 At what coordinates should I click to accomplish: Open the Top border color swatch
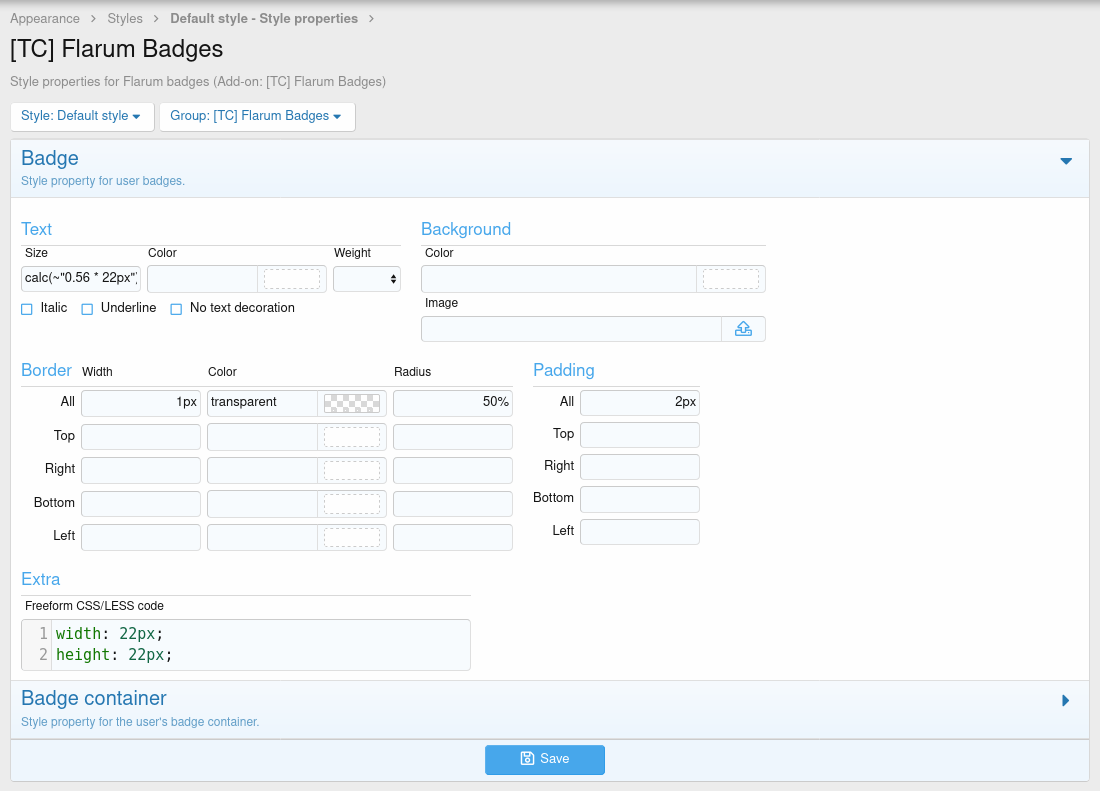pos(352,437)
